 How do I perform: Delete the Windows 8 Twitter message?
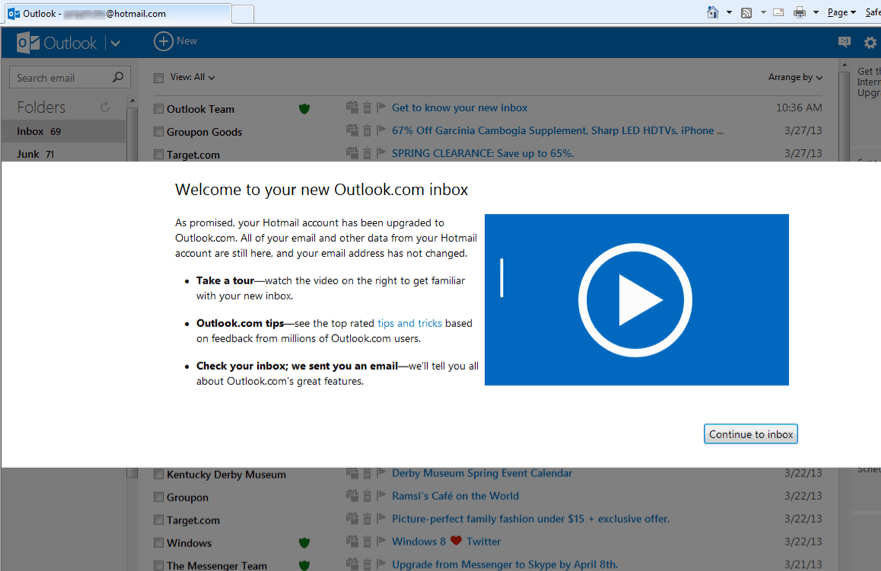tap(367, 542)
